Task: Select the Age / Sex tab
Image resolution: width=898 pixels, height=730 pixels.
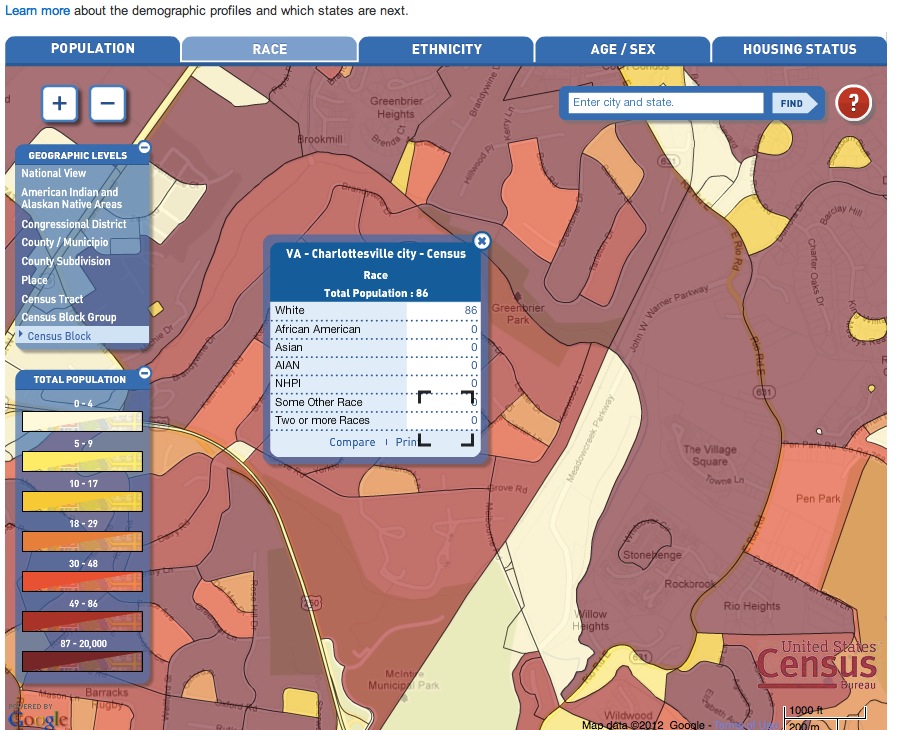Action: pos(622,49)
